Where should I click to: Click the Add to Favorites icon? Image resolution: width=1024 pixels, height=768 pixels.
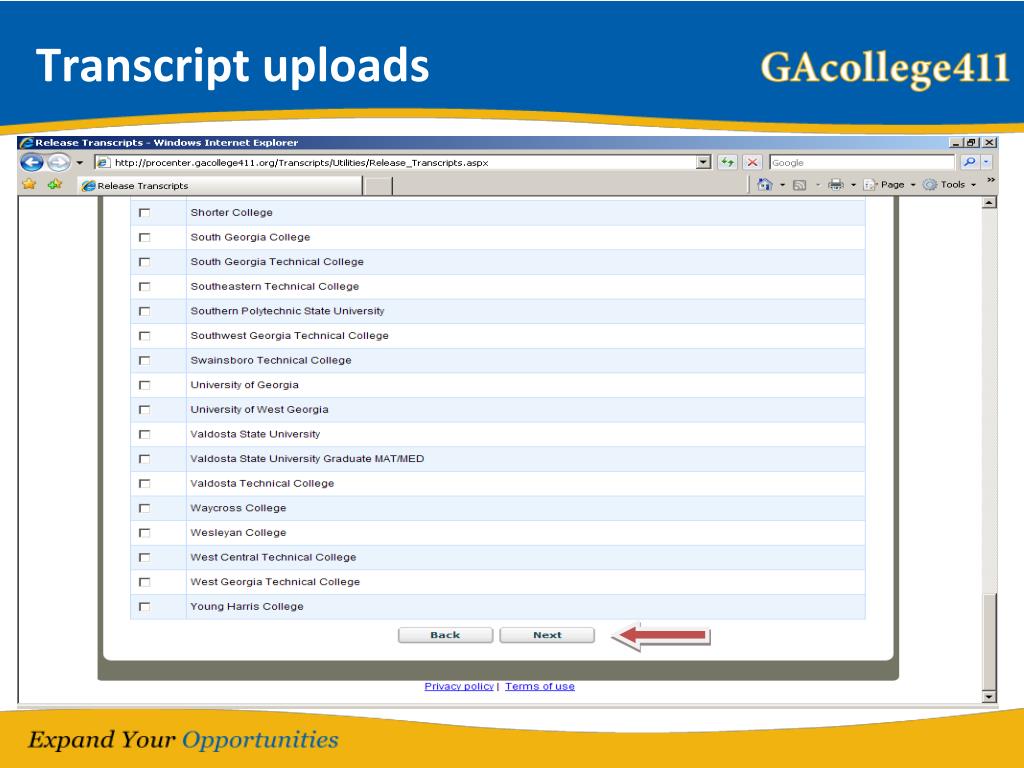point(55,185)
